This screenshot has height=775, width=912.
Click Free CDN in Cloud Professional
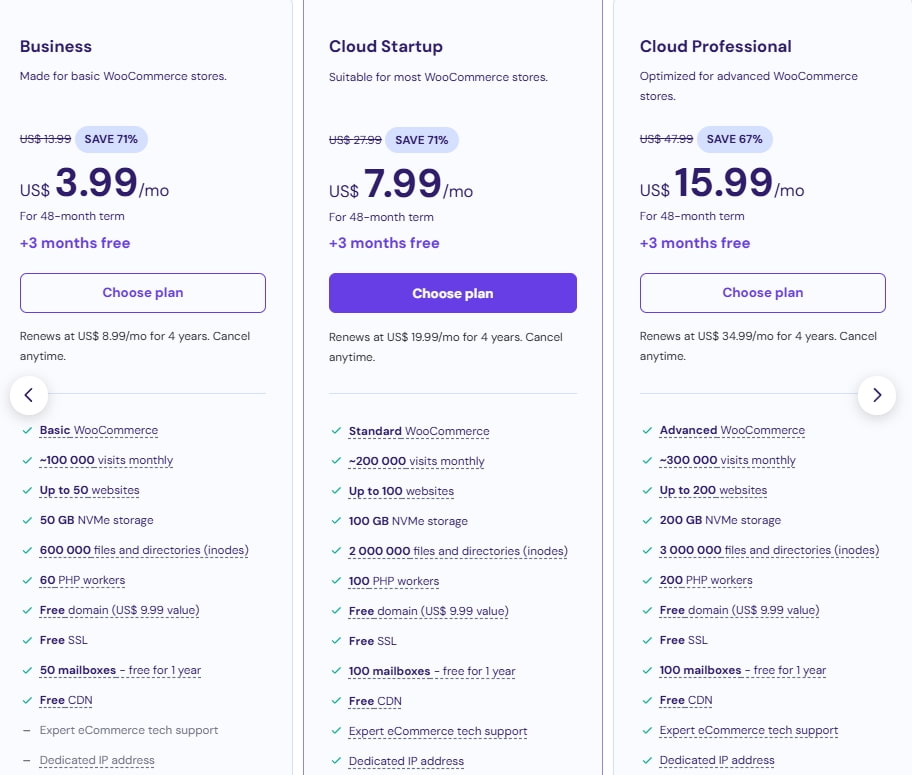click(685, 700)
